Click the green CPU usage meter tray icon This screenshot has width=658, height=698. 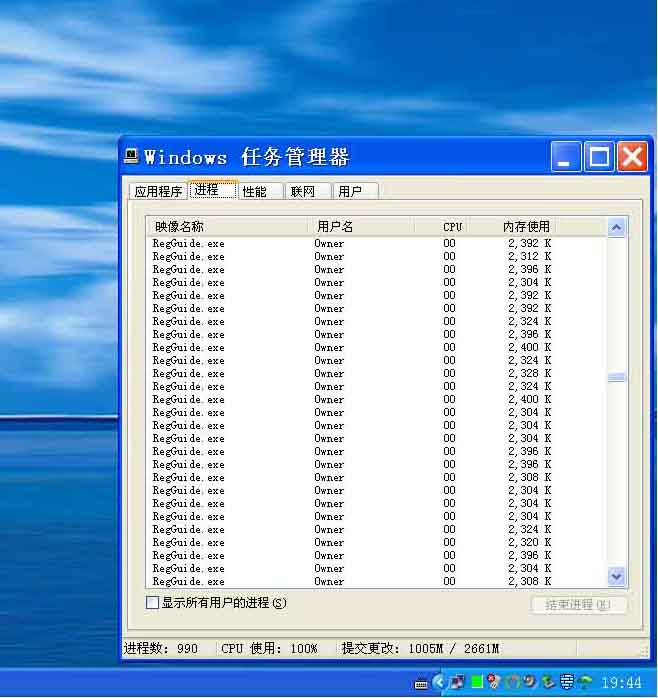pyautogui.click(x=477, y=682)
